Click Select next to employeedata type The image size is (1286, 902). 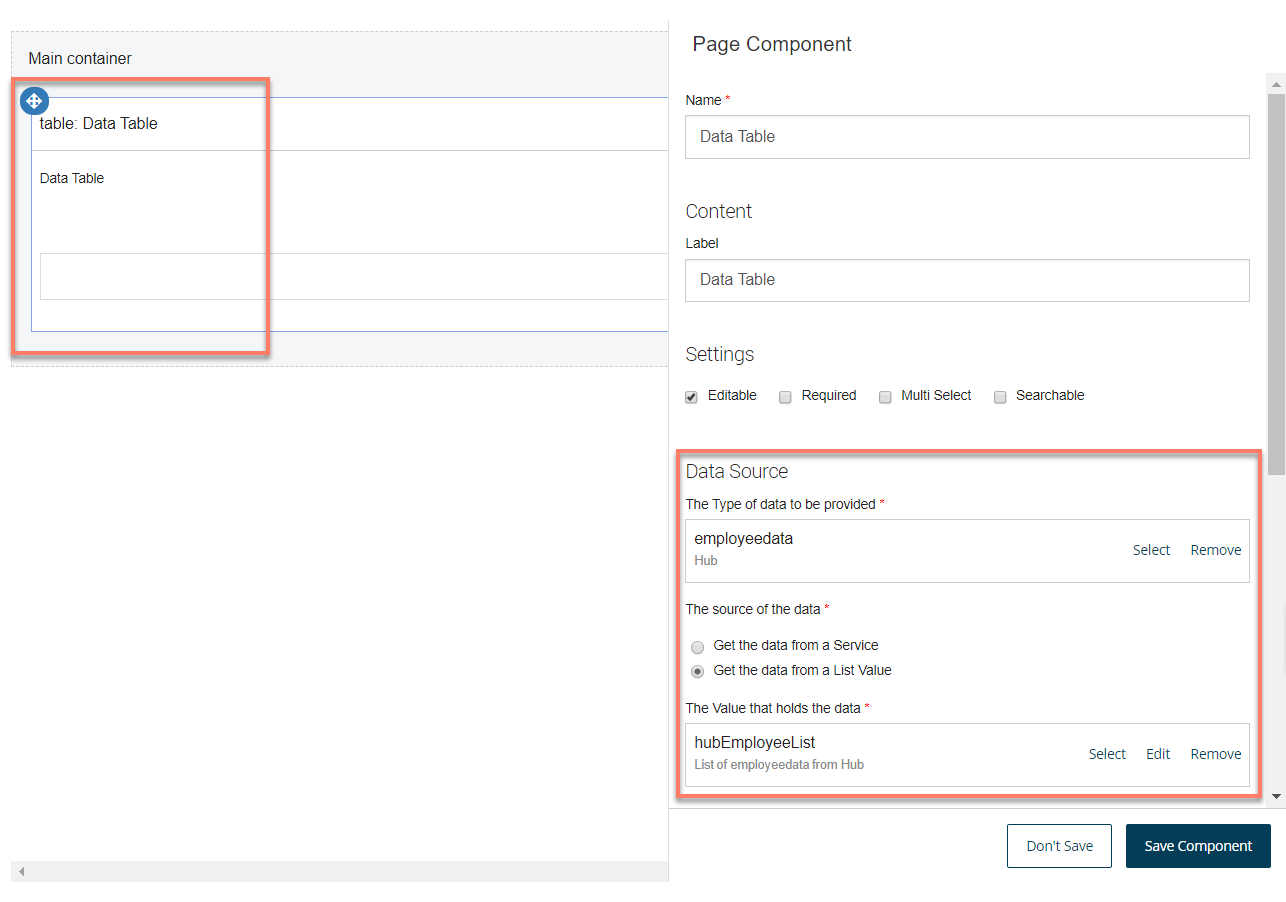(x=1151, y=549)
